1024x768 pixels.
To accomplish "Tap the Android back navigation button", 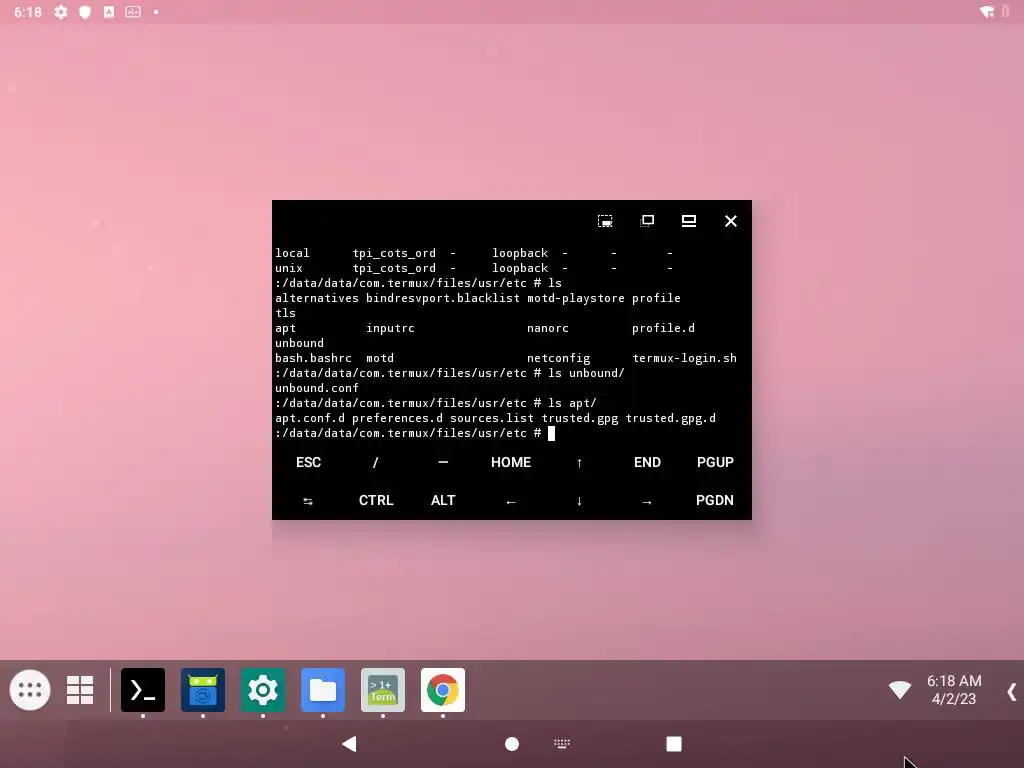I will point(349,744).
